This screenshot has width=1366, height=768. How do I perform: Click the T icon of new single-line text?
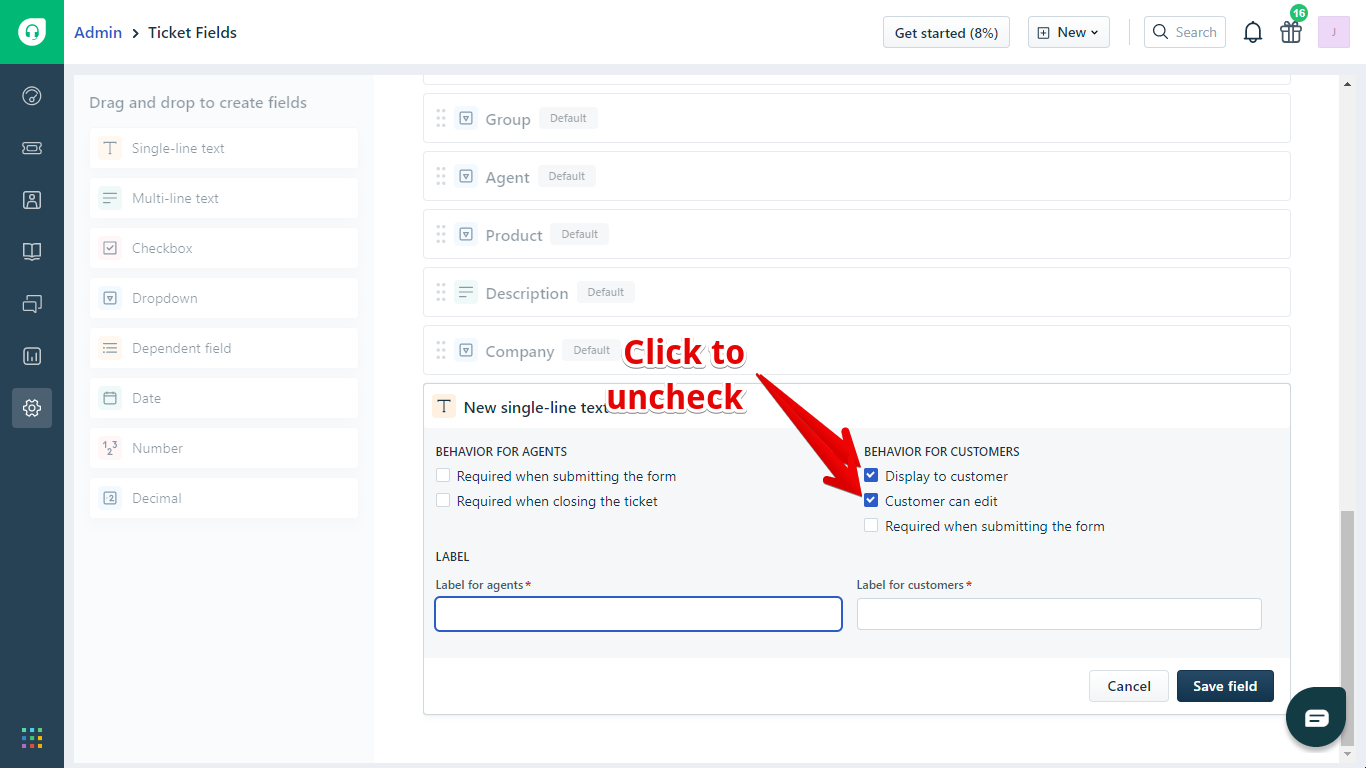(444, 407)
